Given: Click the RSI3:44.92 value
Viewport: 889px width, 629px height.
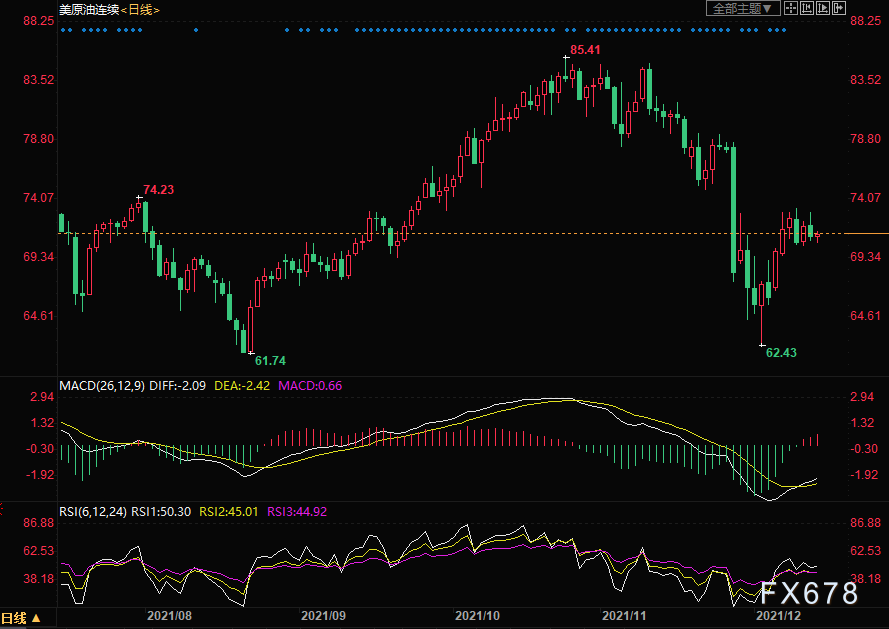Looking at the screenshot, I should (x=297, y=512).
